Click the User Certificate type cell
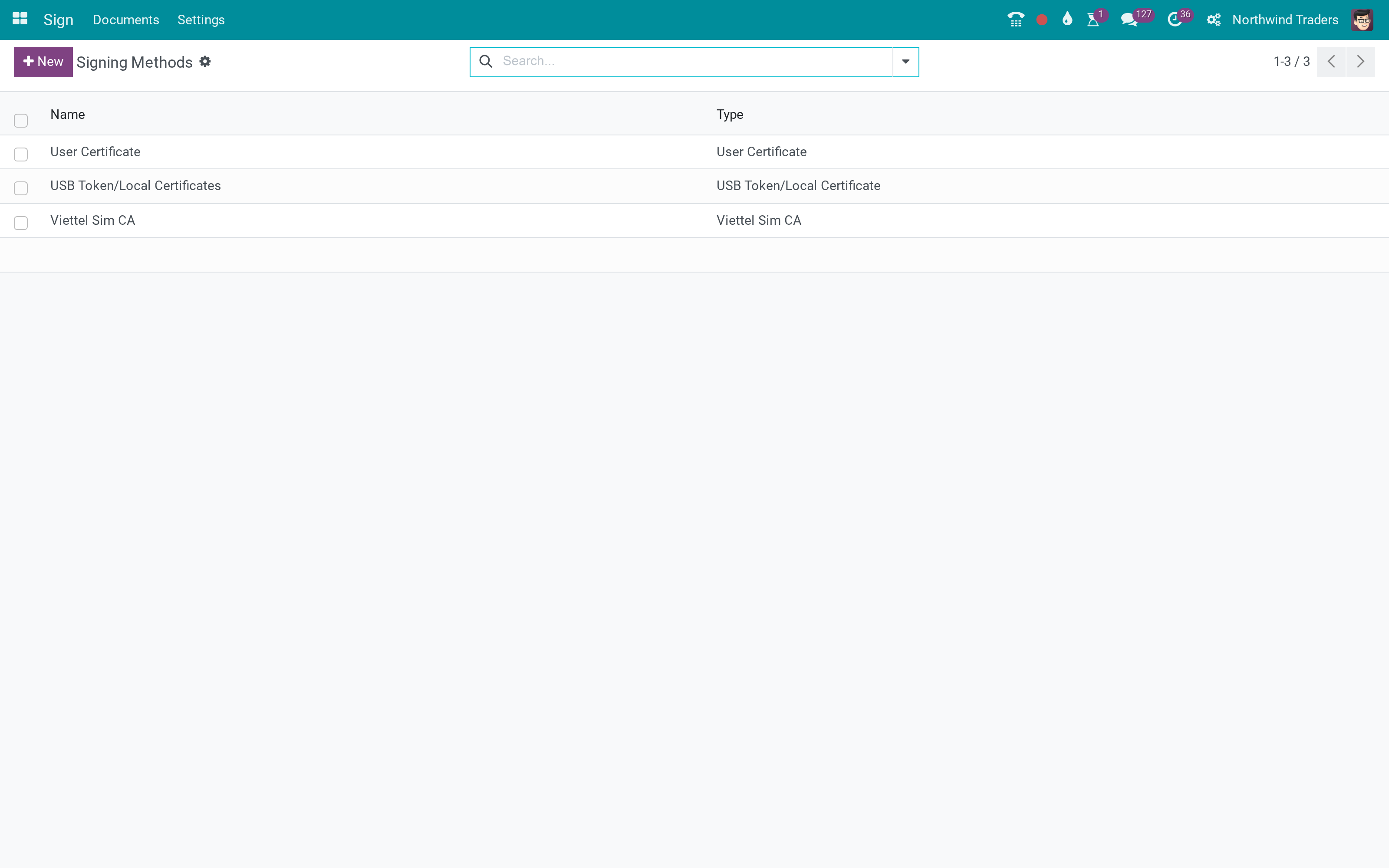Image resolution: width=1389 pixels, height=868 pixels. [x=761, y=151]
